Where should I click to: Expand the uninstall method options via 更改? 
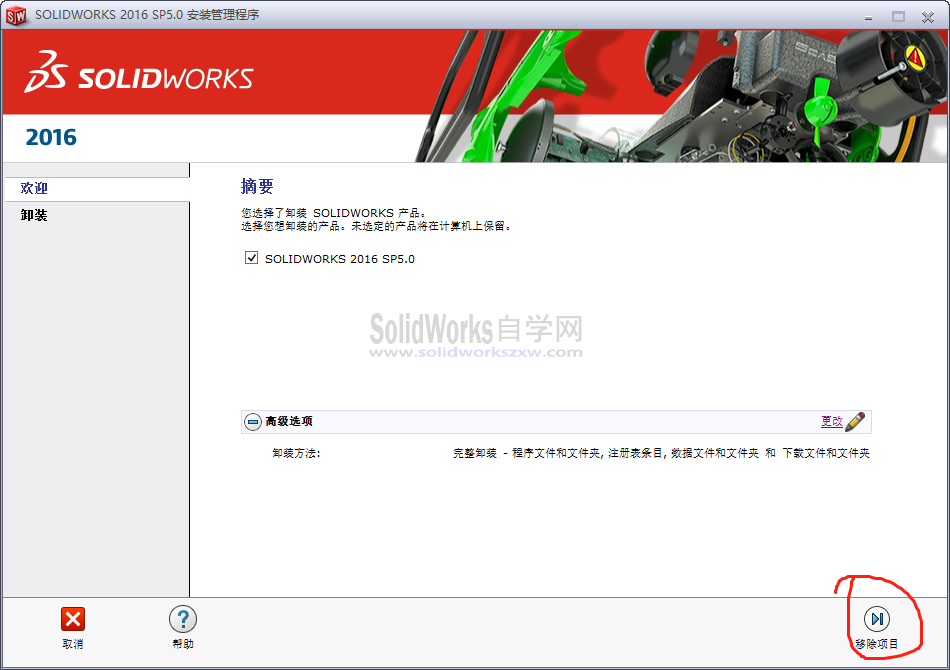coord(833,421)
